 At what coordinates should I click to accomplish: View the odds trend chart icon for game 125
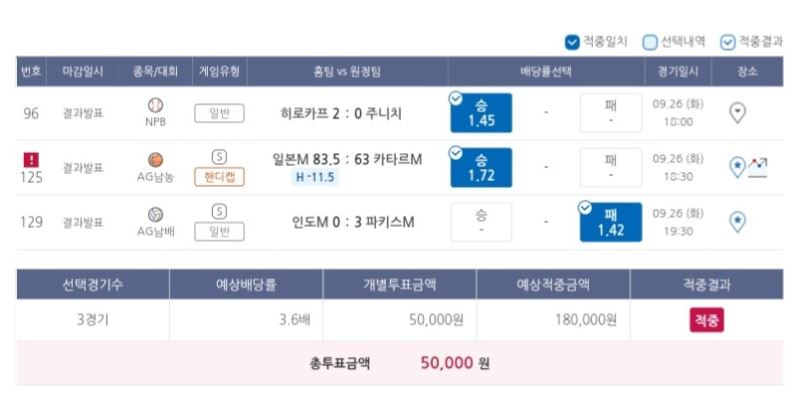tap(758, 167)
